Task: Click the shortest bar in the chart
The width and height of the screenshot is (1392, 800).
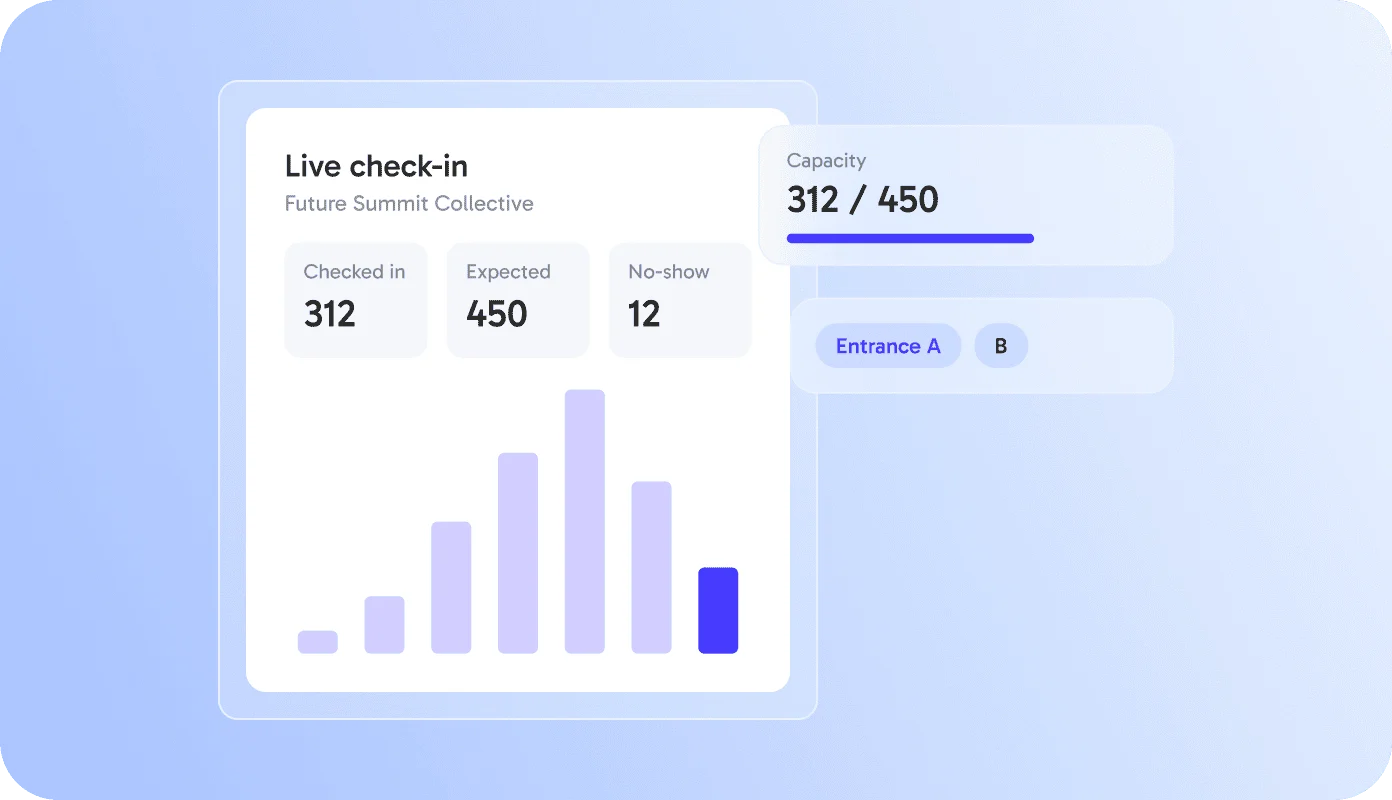Action: (318, 642)
